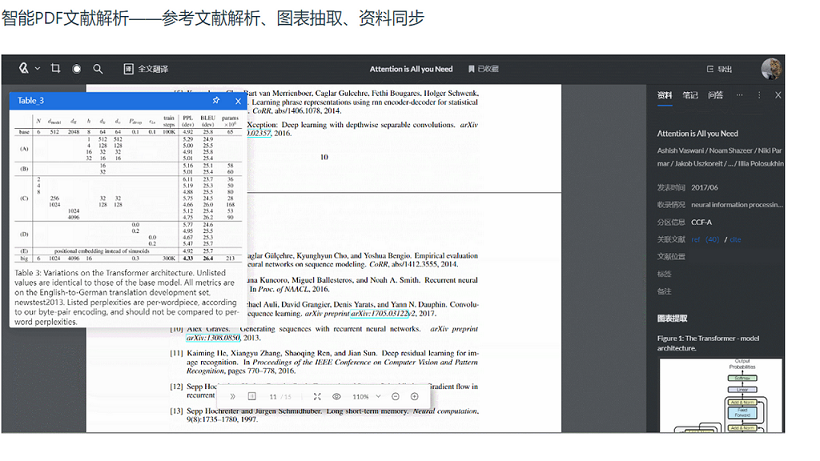The width and height of the screenshot is (820, 461).
Task: Click the 全文翻译 full-text translation button
Action: point(146,69)
